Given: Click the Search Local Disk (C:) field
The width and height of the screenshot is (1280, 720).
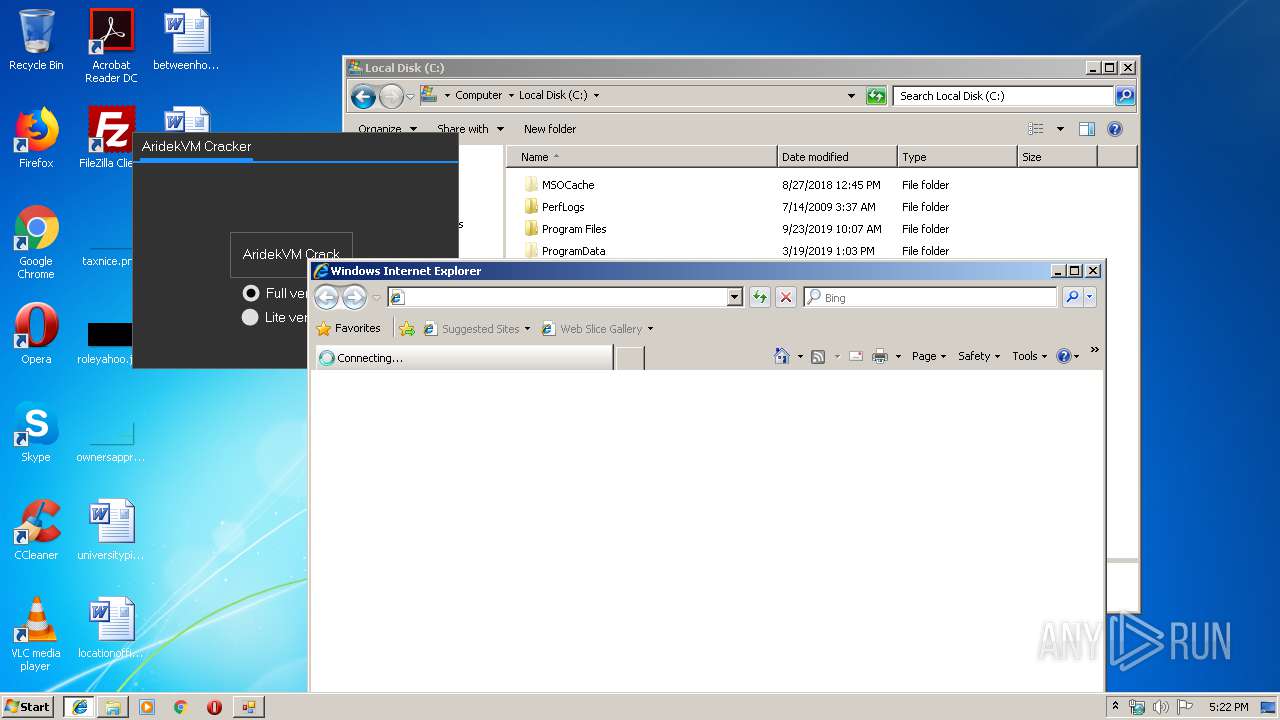Looking at the screenshot, I should (x=1003, y=96).
